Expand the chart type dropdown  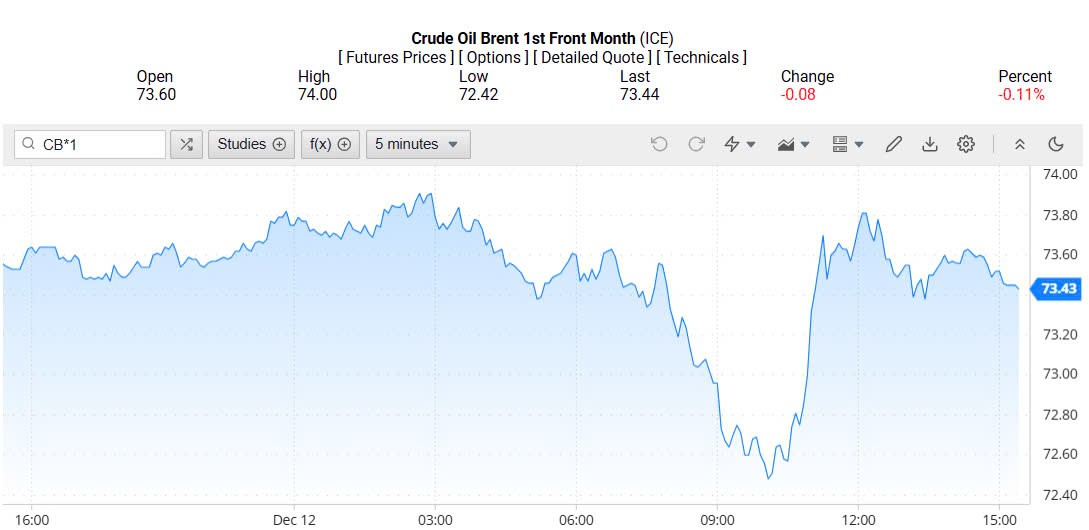(794, 144)
